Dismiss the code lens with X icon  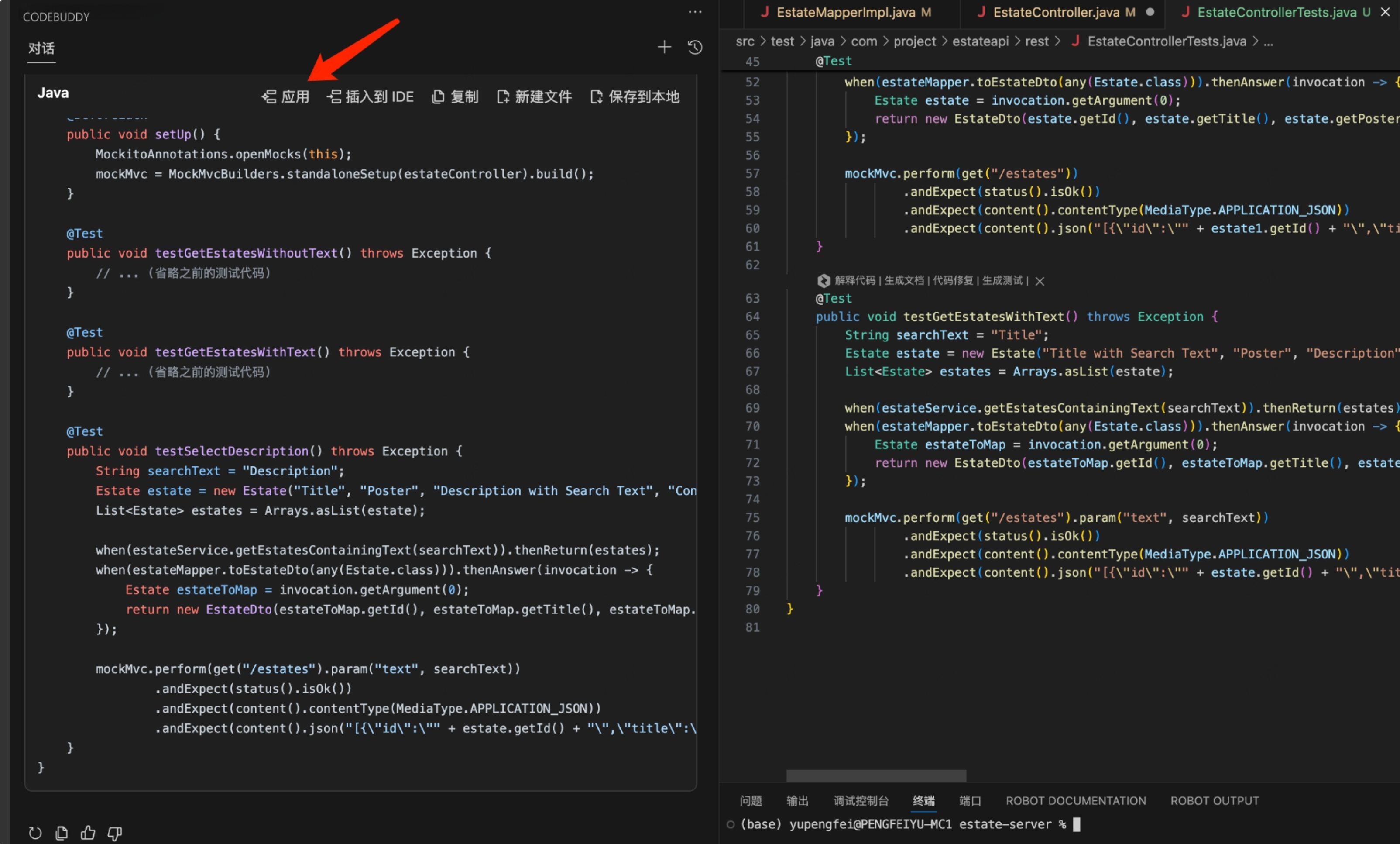click(1039, 281)
